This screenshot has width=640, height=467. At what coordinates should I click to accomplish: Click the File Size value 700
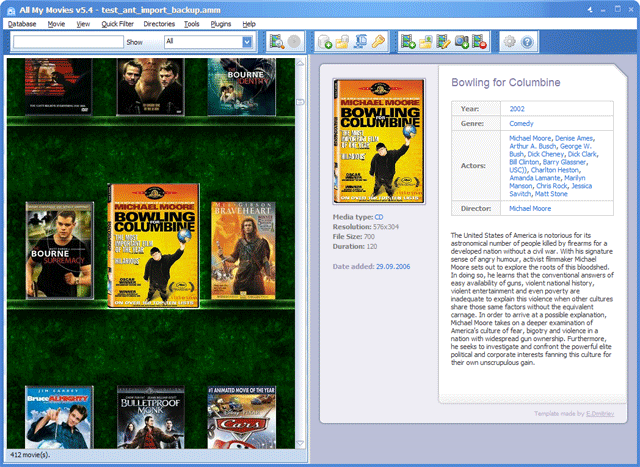point(369,237)
